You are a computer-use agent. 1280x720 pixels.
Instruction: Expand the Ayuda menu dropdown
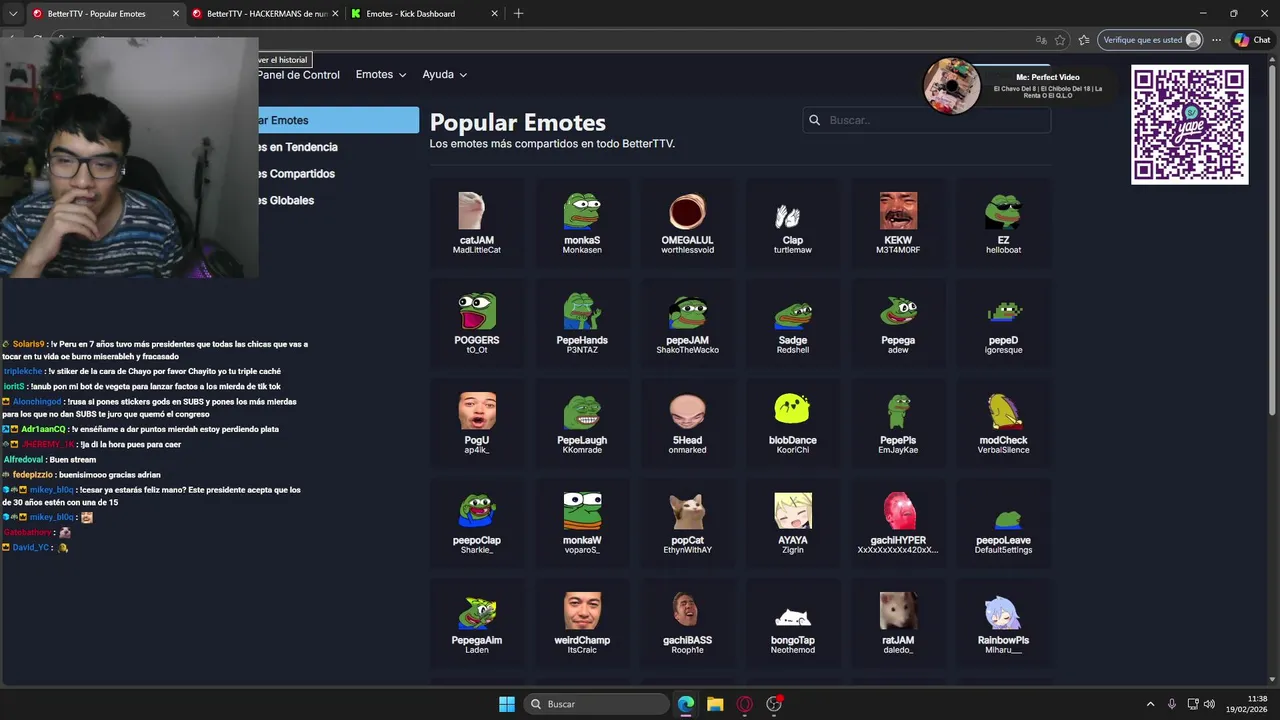click(444, 75)
